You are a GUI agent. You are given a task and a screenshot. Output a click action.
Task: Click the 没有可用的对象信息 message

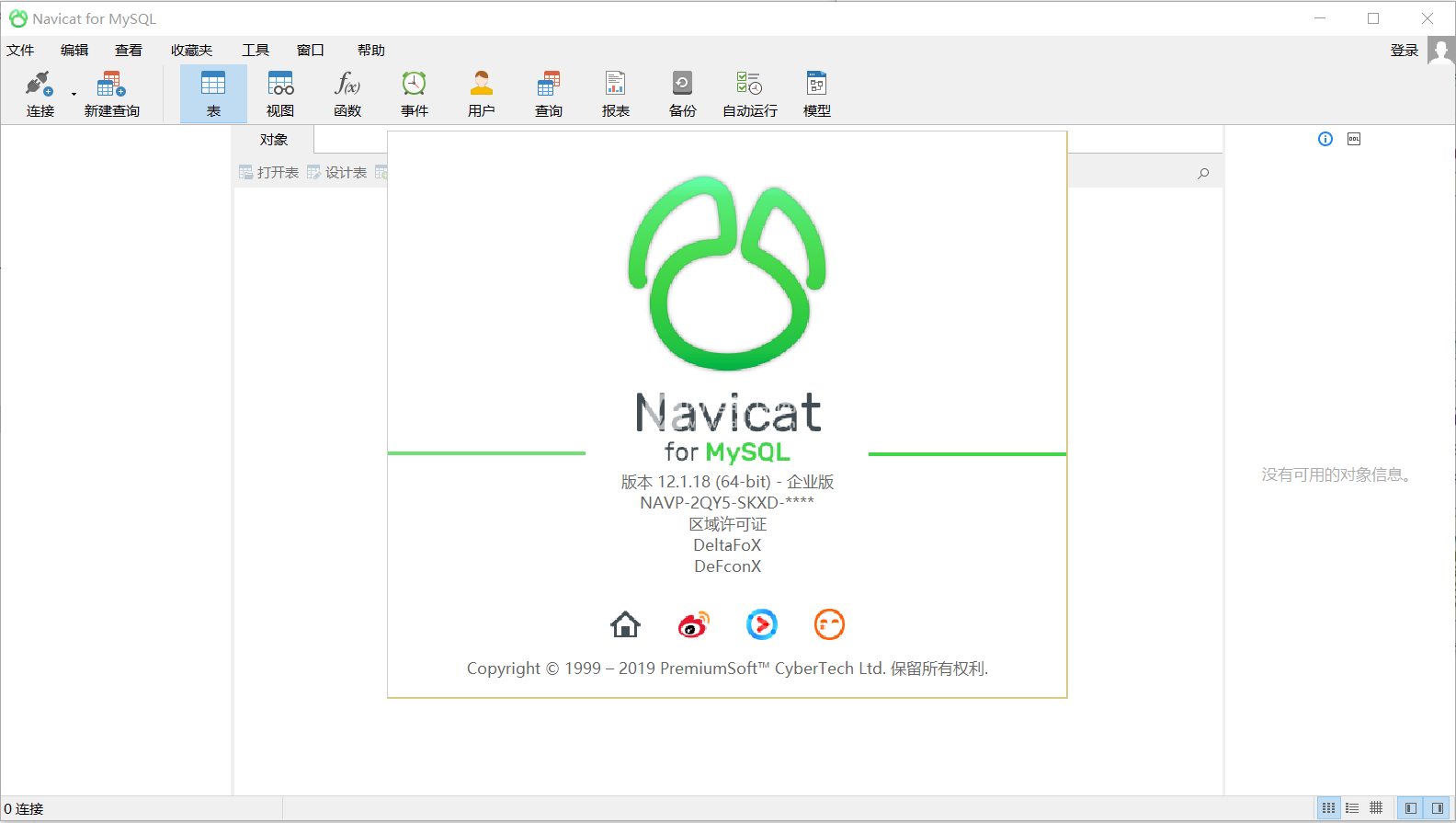1336,474
